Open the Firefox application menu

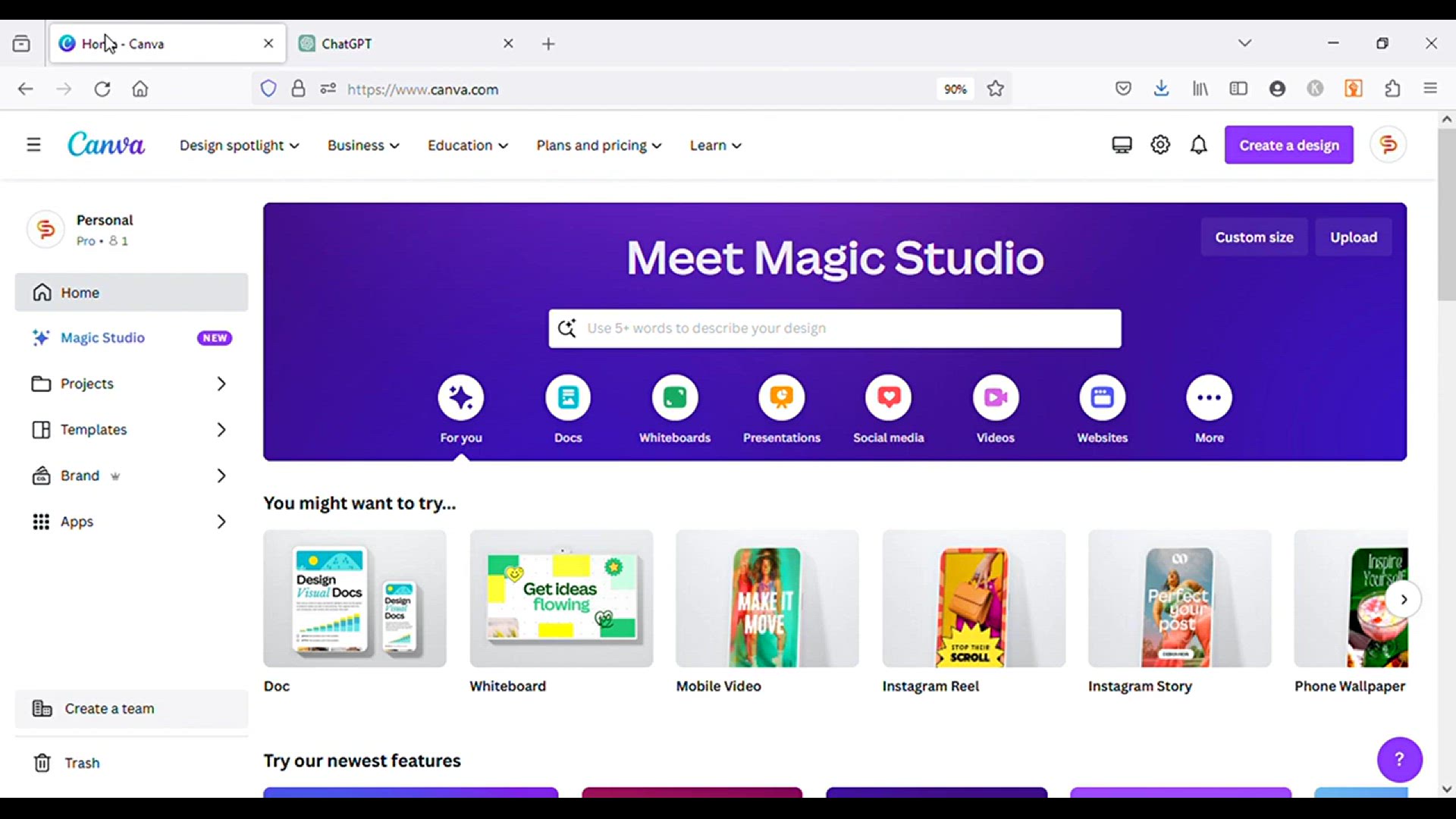click(x=1430, y=89)
